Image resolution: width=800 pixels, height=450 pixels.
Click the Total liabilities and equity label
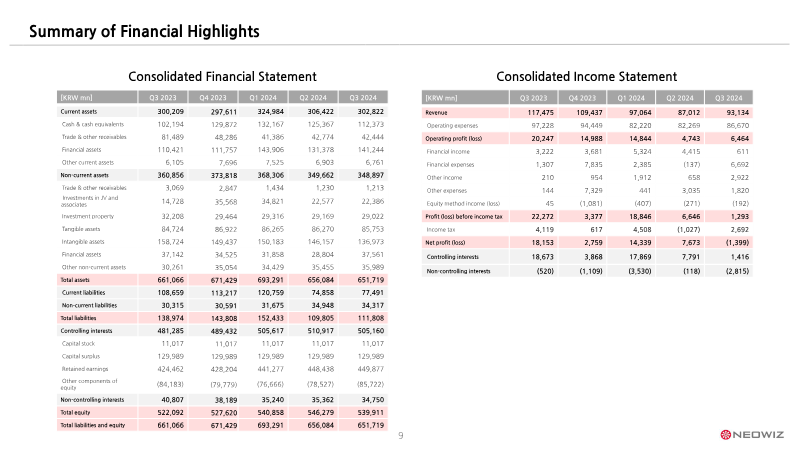click(95, 426)
